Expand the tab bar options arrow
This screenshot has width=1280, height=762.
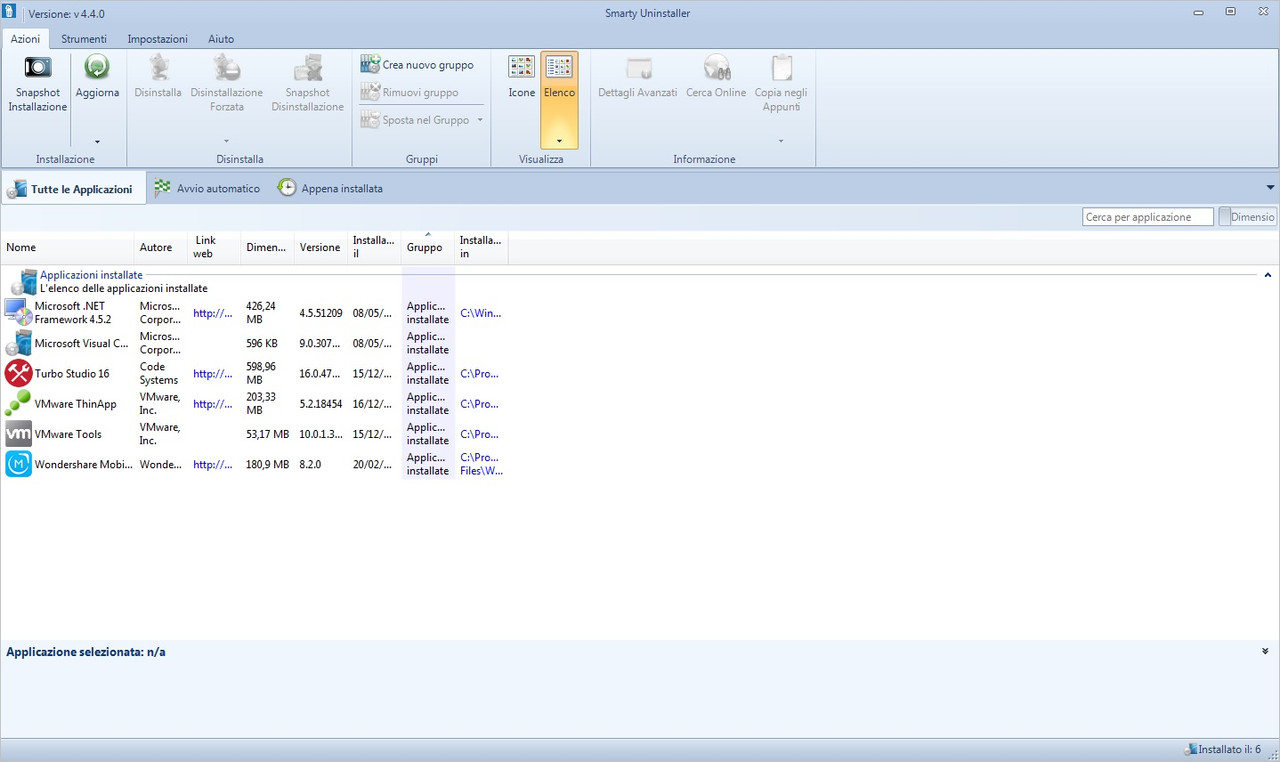pyautogui.click(x=1270, y=187)
